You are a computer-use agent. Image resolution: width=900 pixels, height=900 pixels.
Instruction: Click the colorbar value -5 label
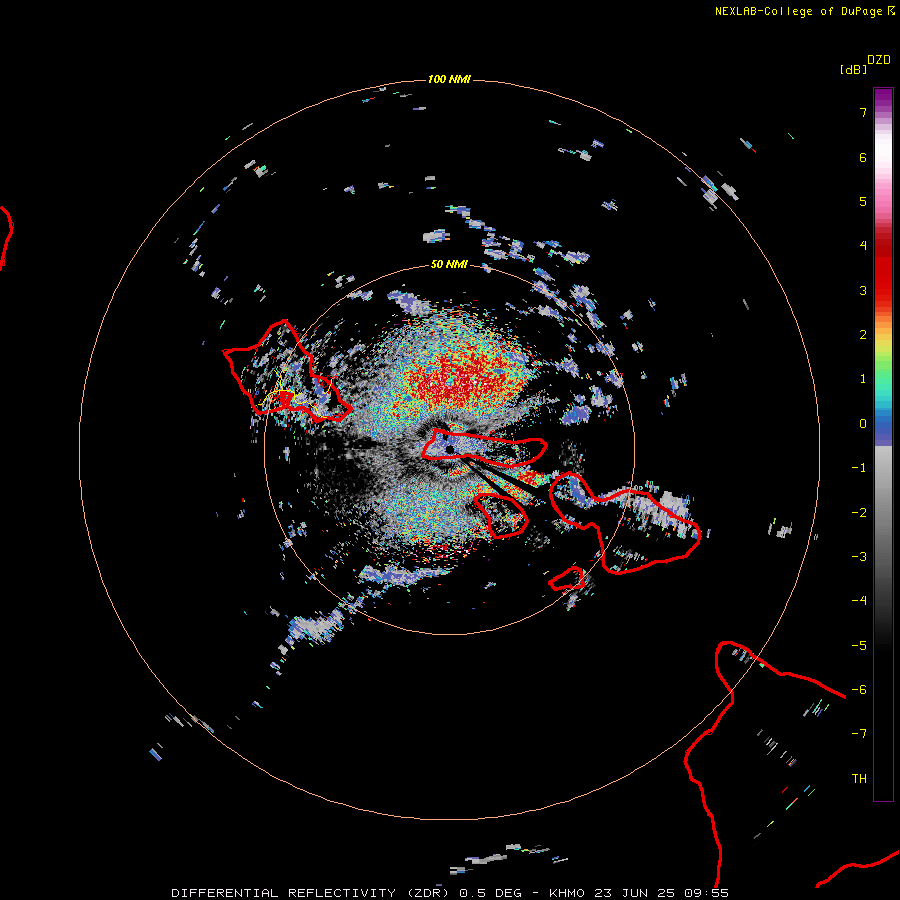click(x=859, y=646)
